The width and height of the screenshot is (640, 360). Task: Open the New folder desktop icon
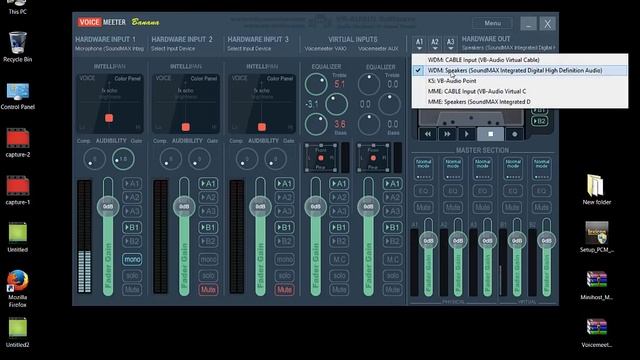[596, 189]
